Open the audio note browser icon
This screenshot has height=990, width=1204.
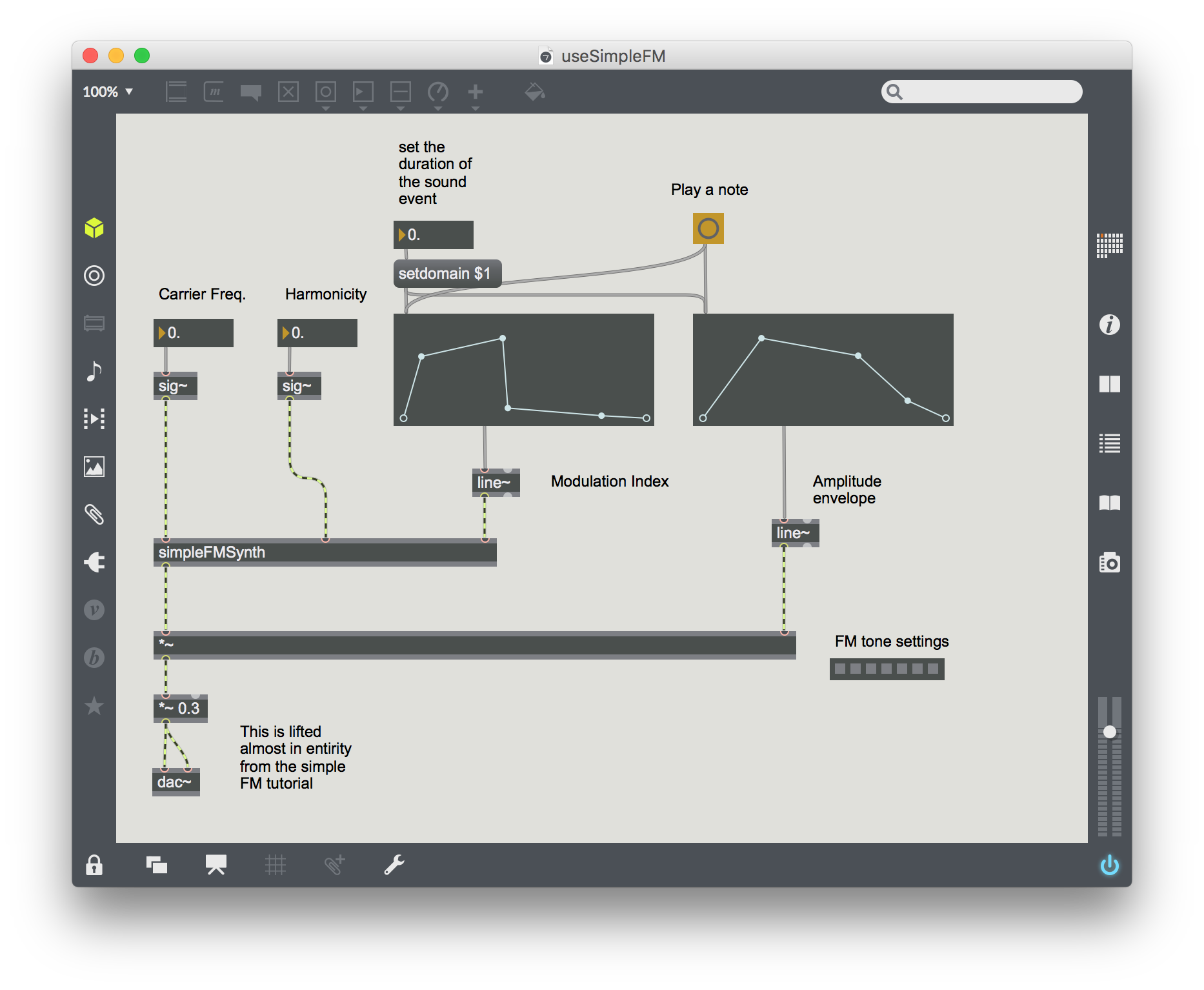(x=94, y=371)
